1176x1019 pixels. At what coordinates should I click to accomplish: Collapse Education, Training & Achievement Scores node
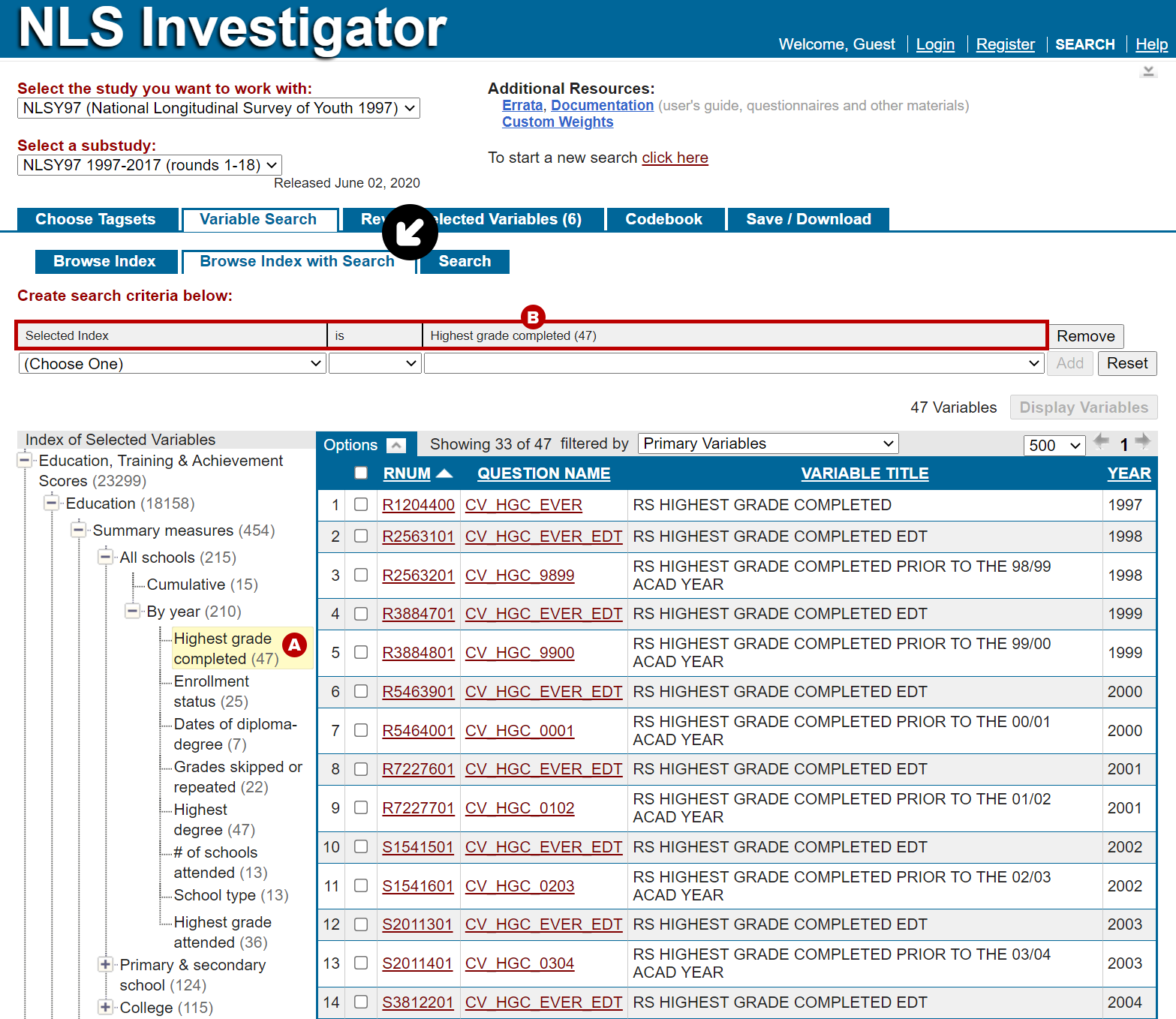coord(25,460)
